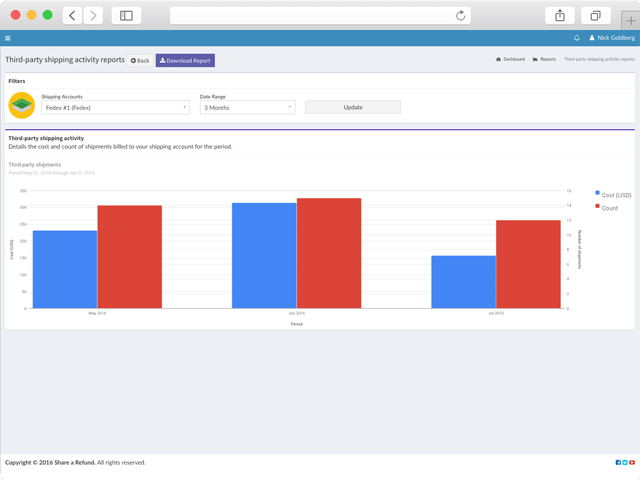Click the browser address bar field

coord(315,15)
